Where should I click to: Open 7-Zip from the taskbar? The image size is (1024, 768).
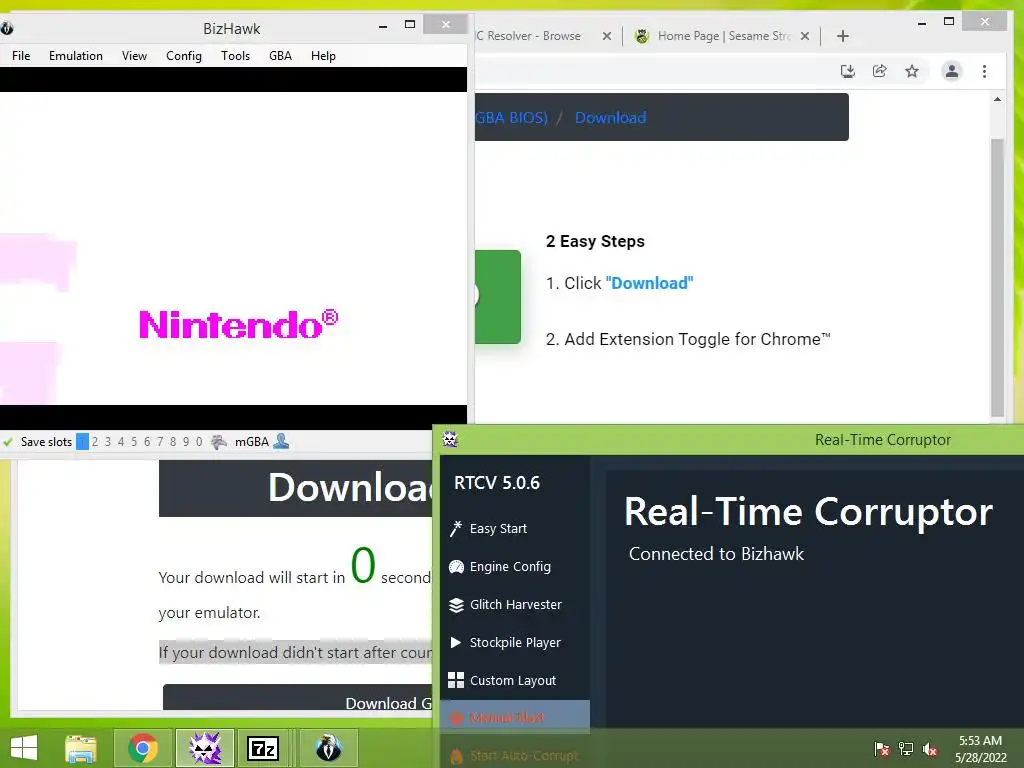pos(263,748)
